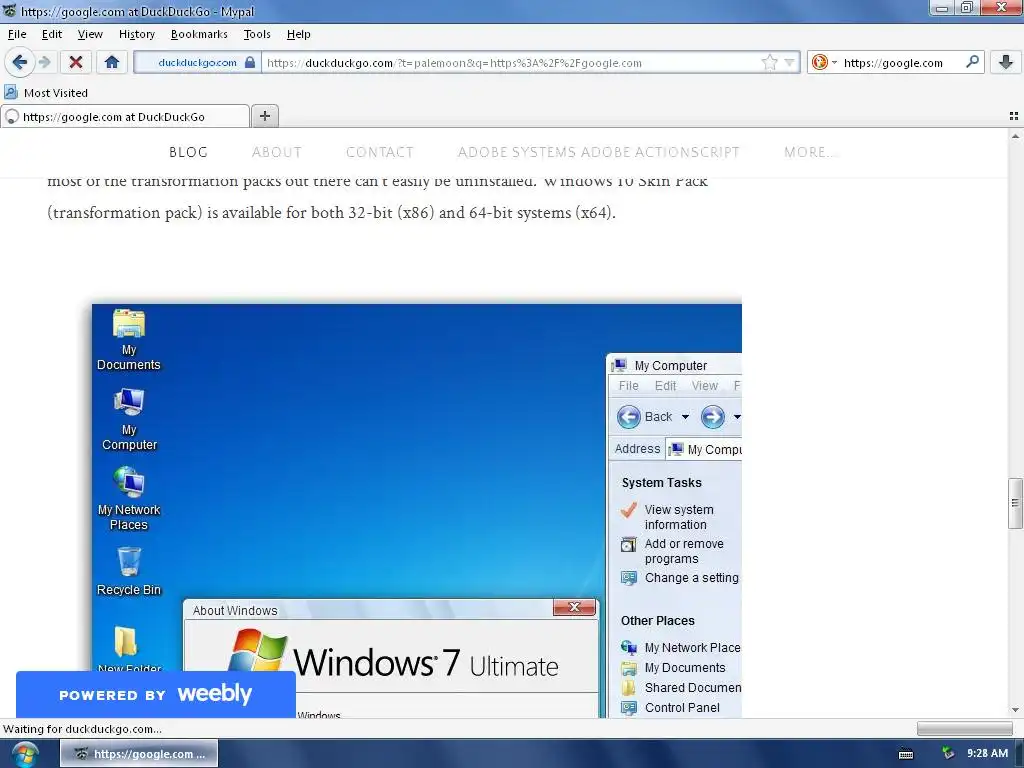Open the View menu
This screenshot has width=1024, height=768.
click(90, 34)
